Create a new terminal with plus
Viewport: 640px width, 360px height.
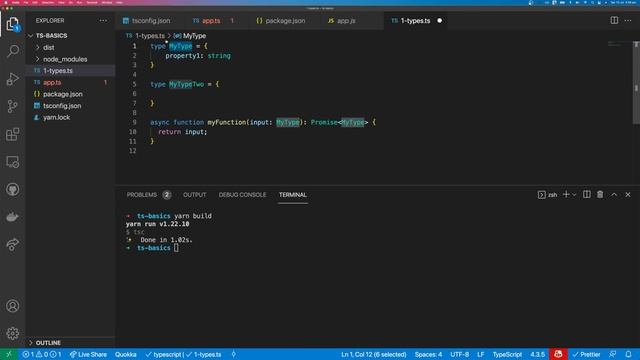pos(566,195)
